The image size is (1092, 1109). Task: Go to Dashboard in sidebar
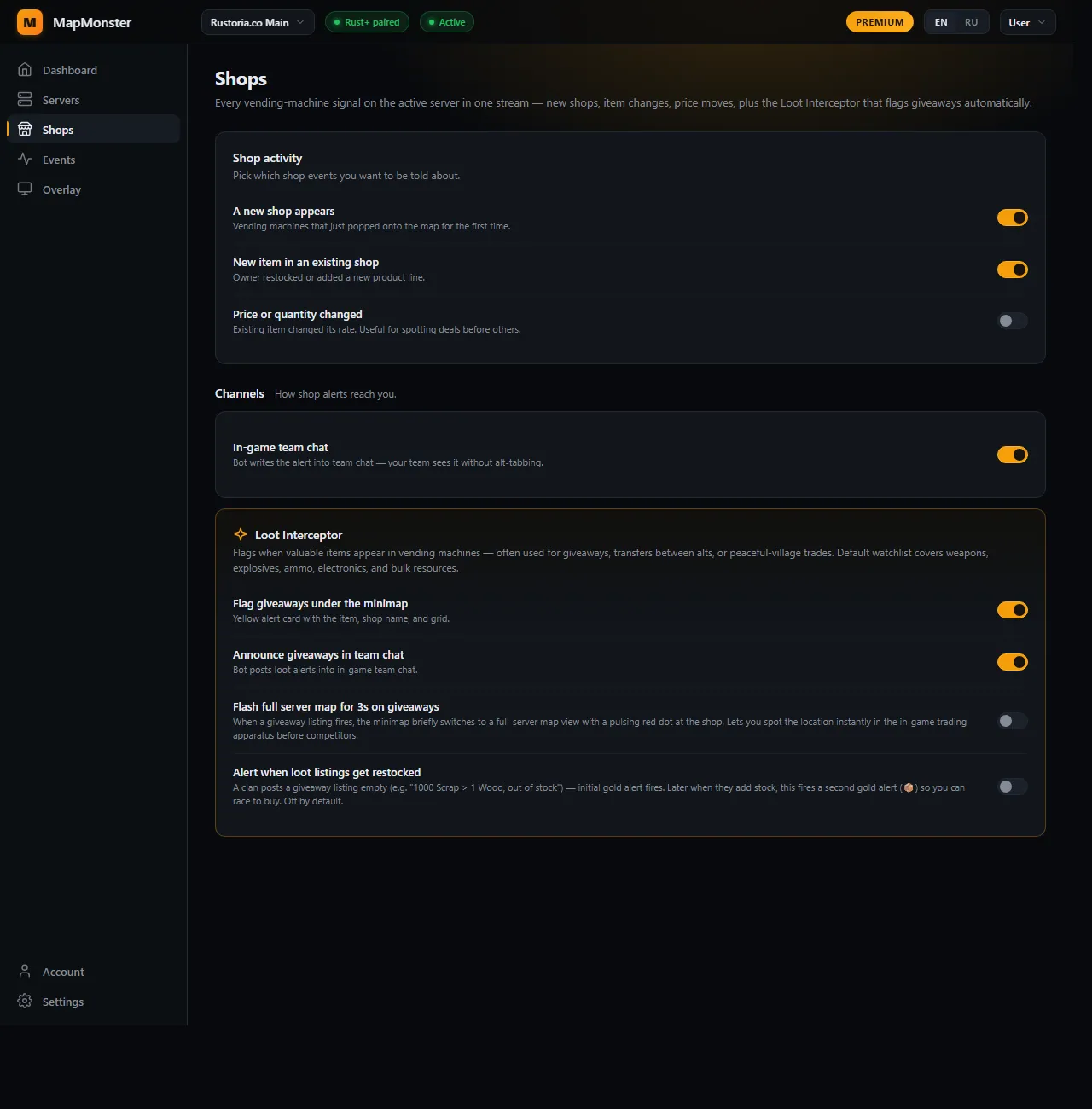[93, 70]
